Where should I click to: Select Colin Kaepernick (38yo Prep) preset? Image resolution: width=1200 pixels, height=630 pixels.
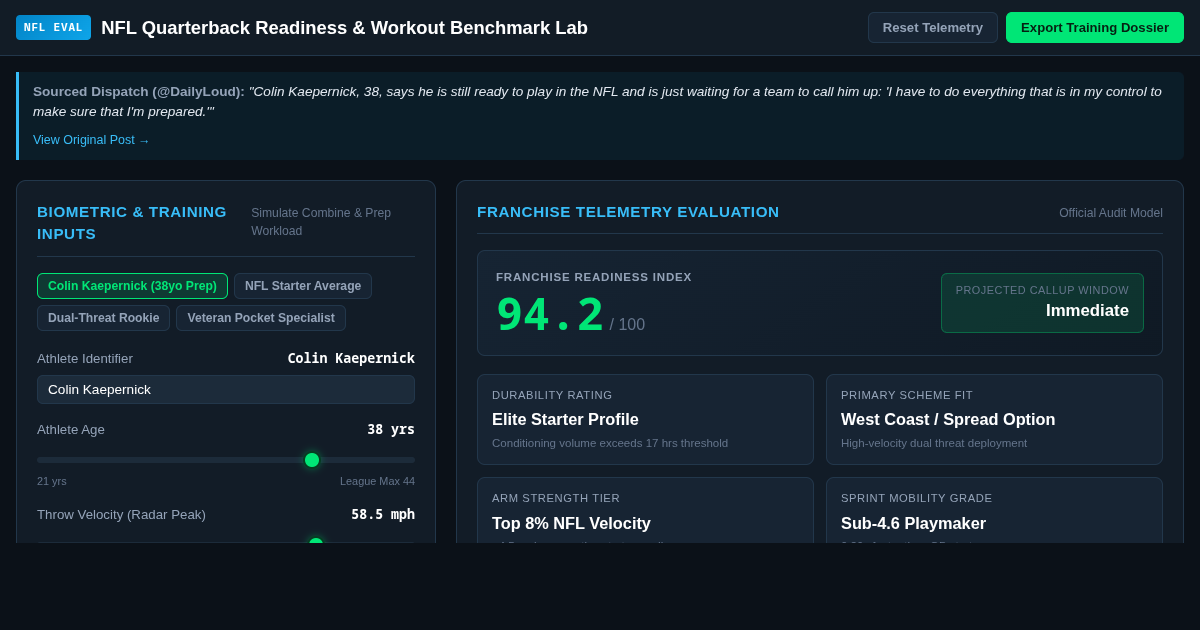[132, 286]
